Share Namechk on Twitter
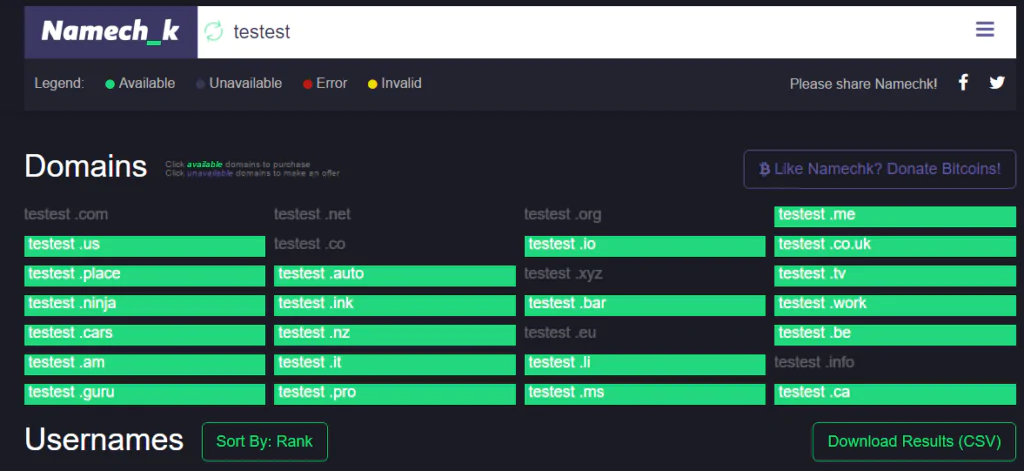This screenshot has height=471, width=1024. point(997,83)
